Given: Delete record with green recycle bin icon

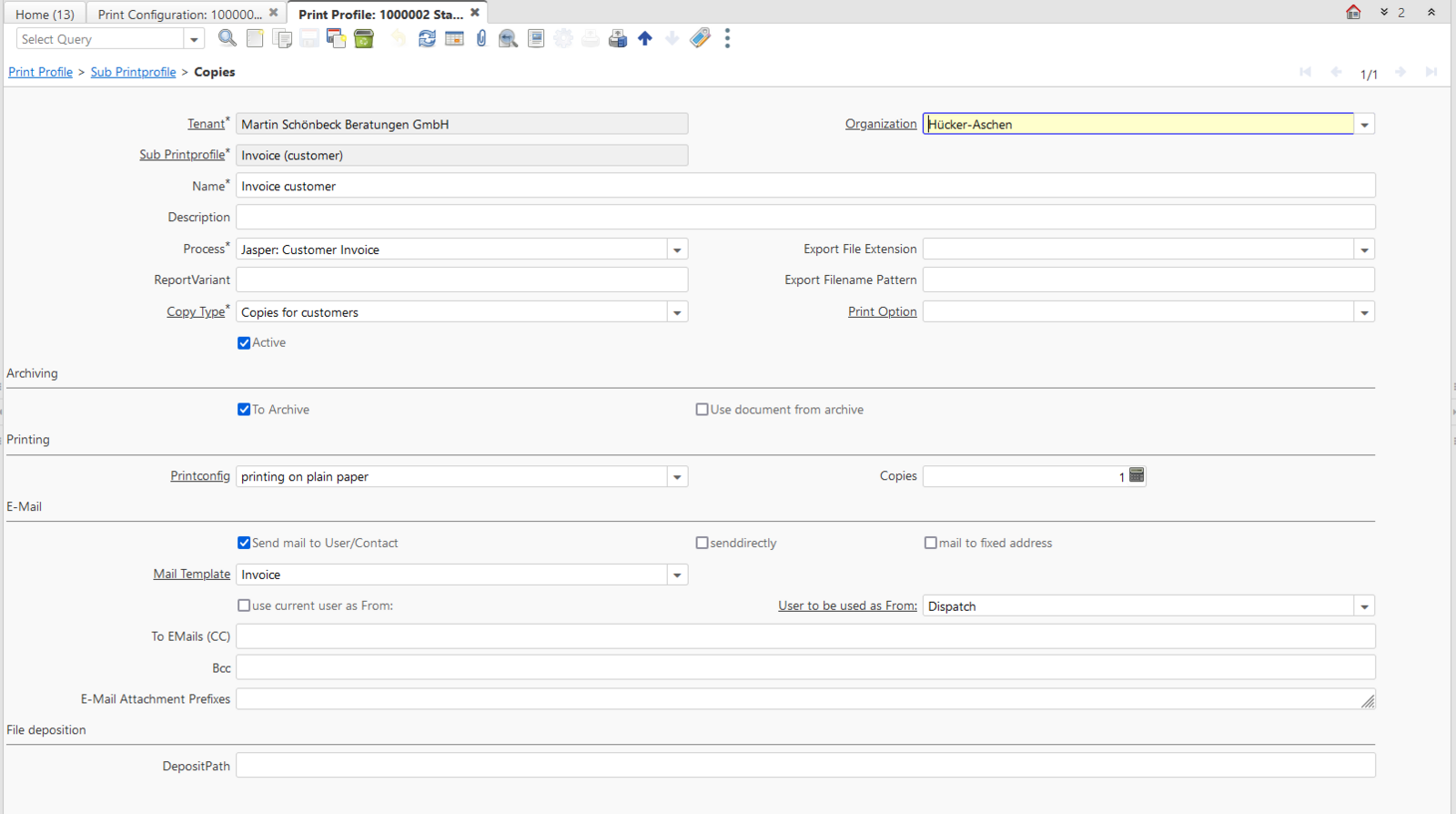Looking at the screenshot, I should point(364,38).
